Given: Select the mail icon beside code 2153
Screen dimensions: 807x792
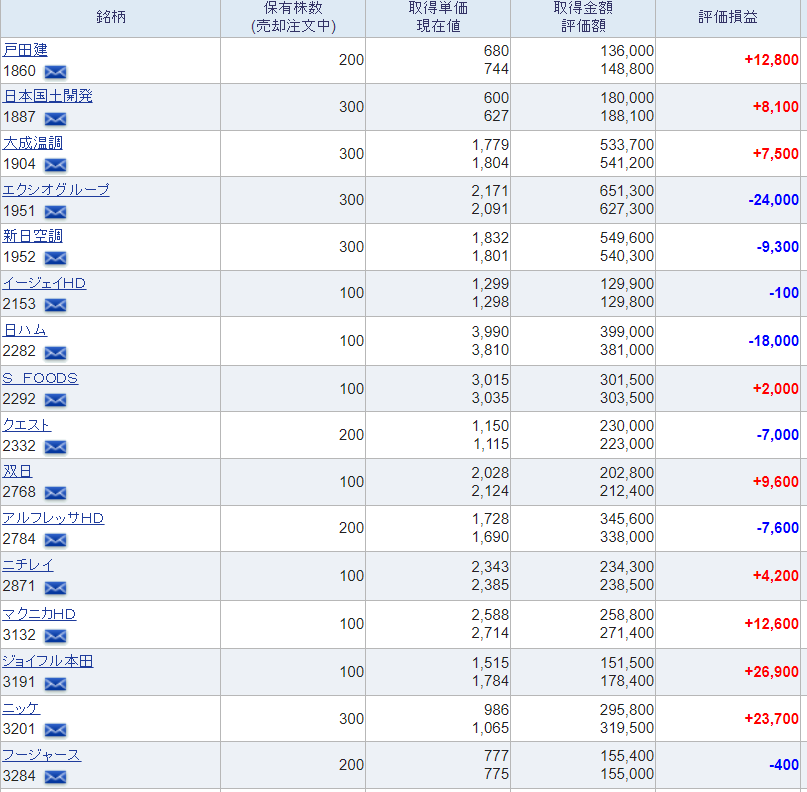Looking at the screenshot, I should pos(55,305).
